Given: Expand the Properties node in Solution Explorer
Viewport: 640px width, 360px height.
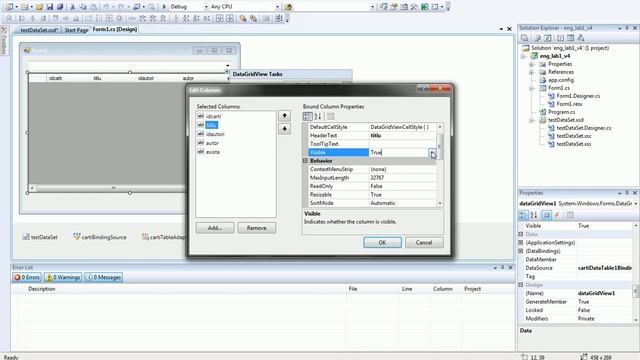Looking at the screenshot, I should pyautogui.click(x=531, y=64).
